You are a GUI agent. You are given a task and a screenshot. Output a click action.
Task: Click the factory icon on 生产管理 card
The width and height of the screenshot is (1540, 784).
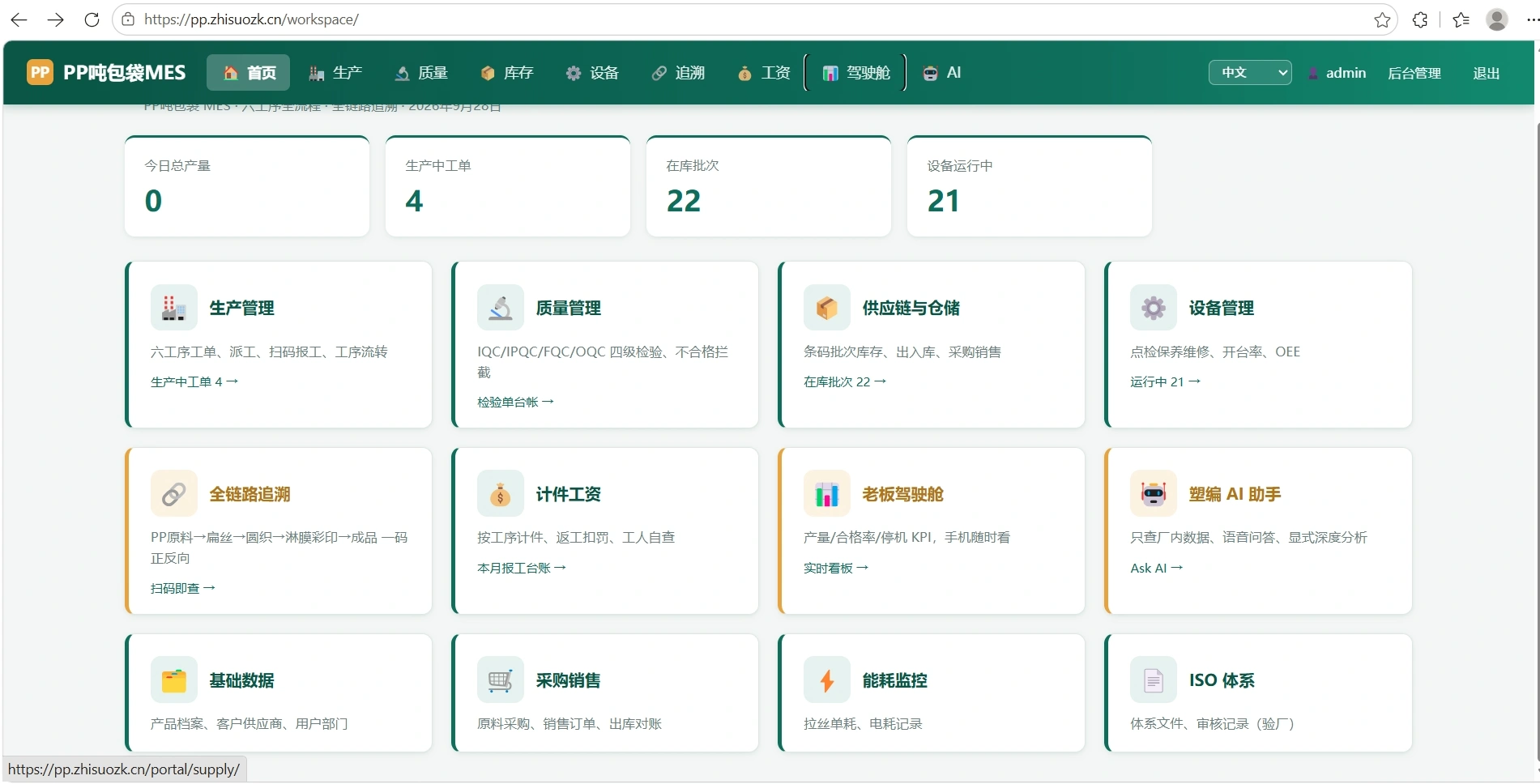point(173,308)
